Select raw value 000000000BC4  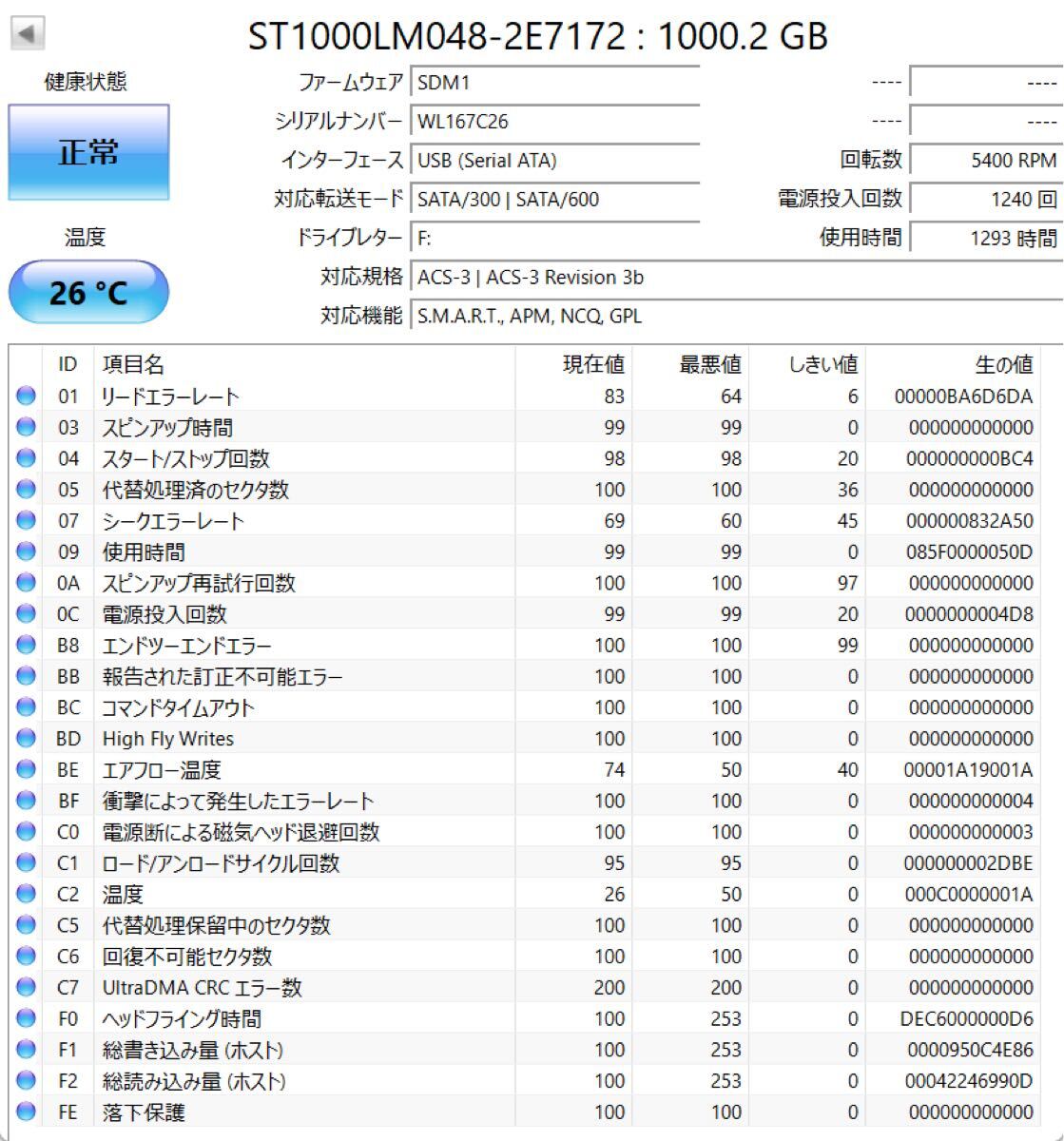click(969, 458)
